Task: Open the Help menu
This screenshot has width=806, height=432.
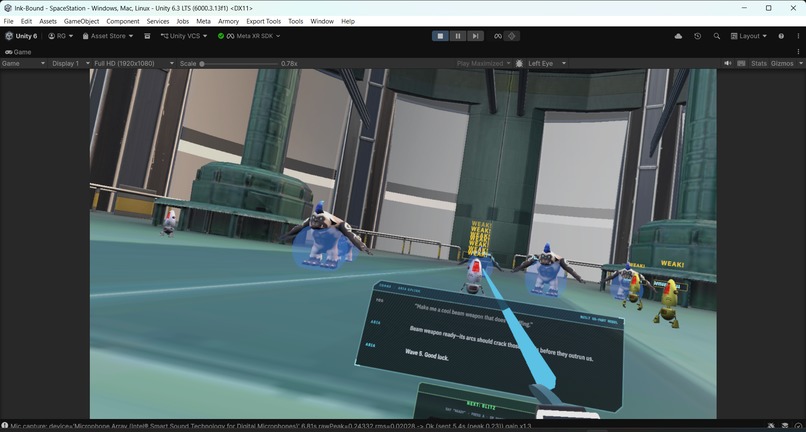Action: pos(348,21)
